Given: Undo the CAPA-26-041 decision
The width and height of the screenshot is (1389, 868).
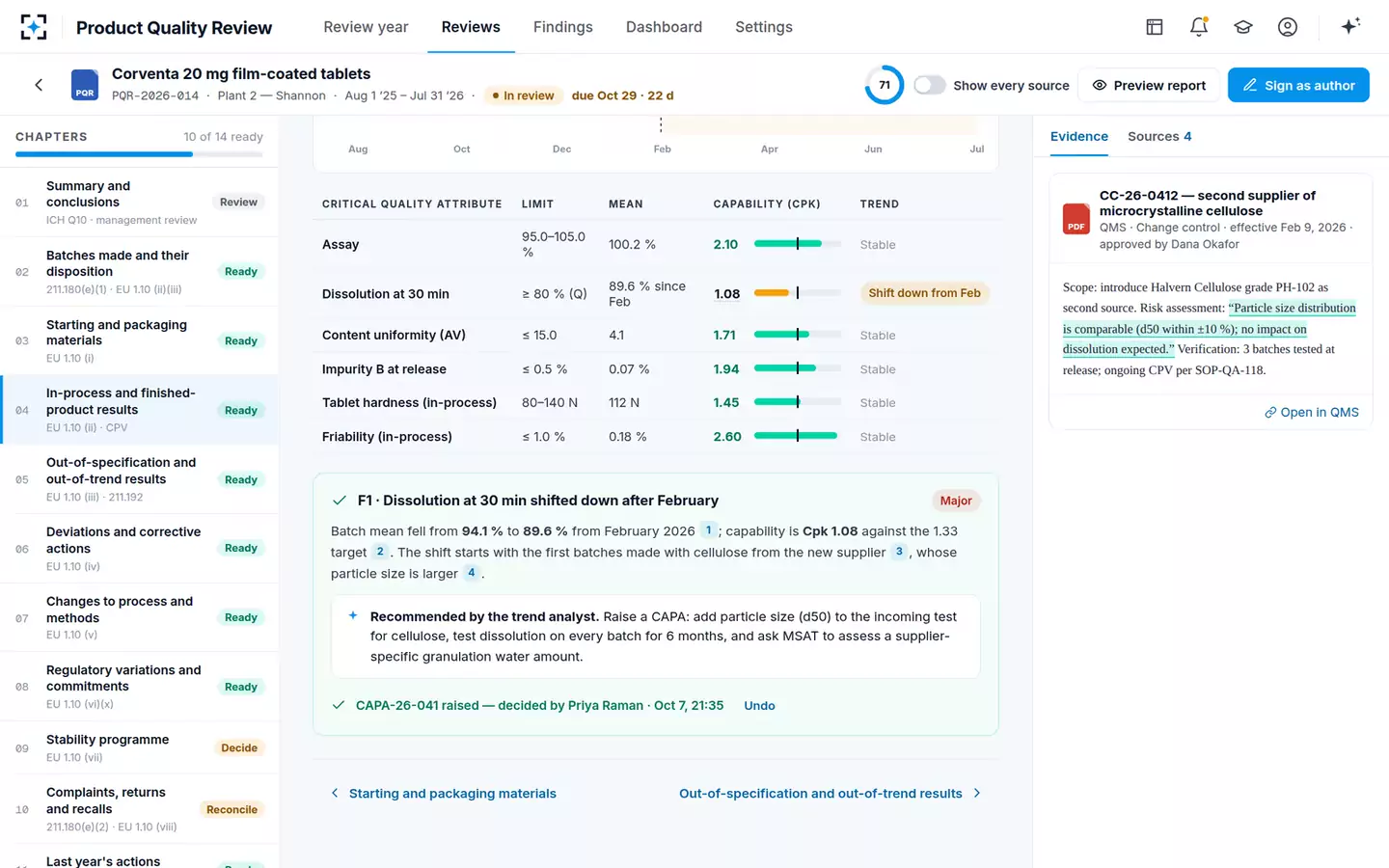Looking at the screenshot, I should (759, 706).
